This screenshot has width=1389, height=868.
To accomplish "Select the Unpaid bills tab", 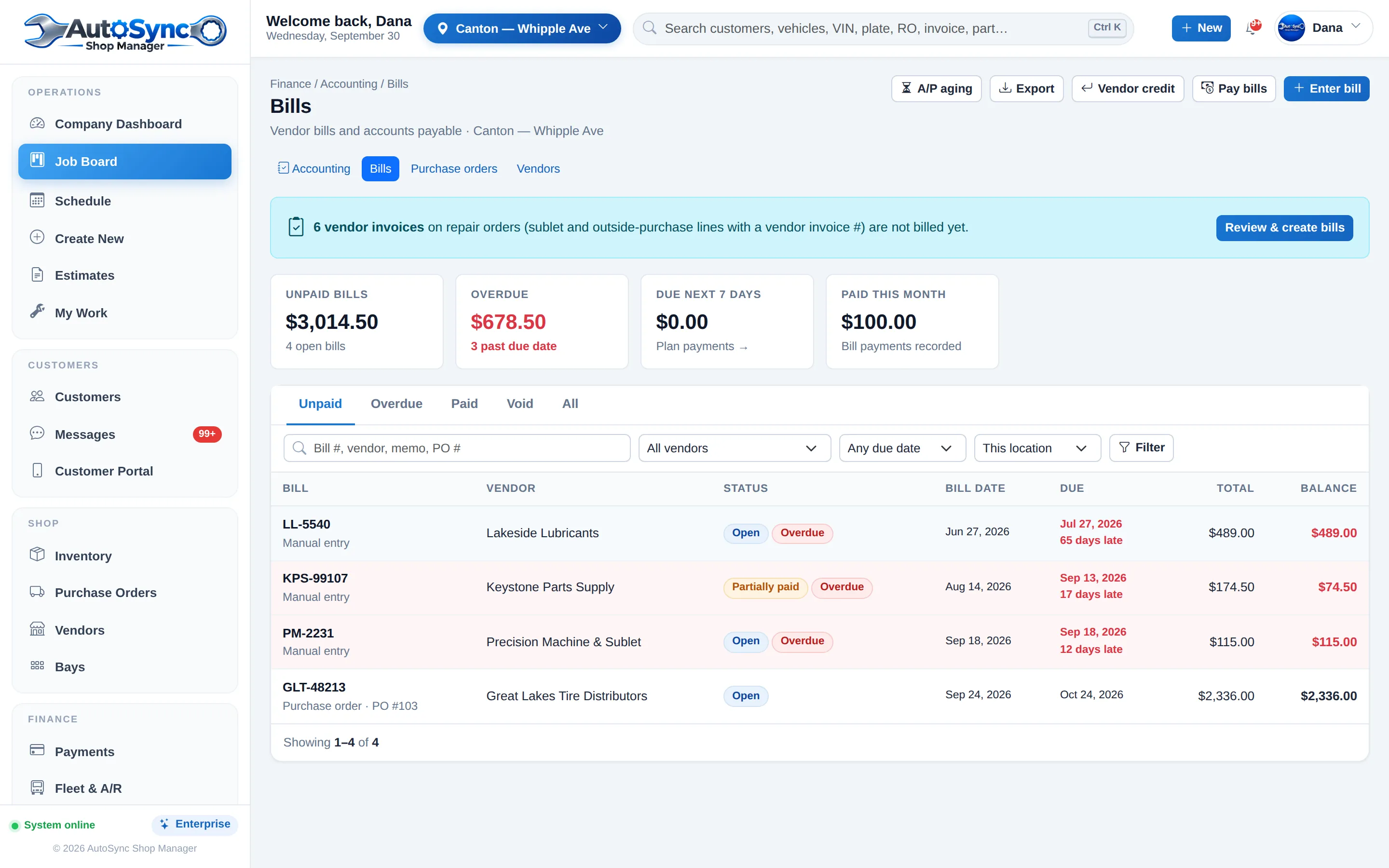I will pyautogui.click(x=320, y=404).
